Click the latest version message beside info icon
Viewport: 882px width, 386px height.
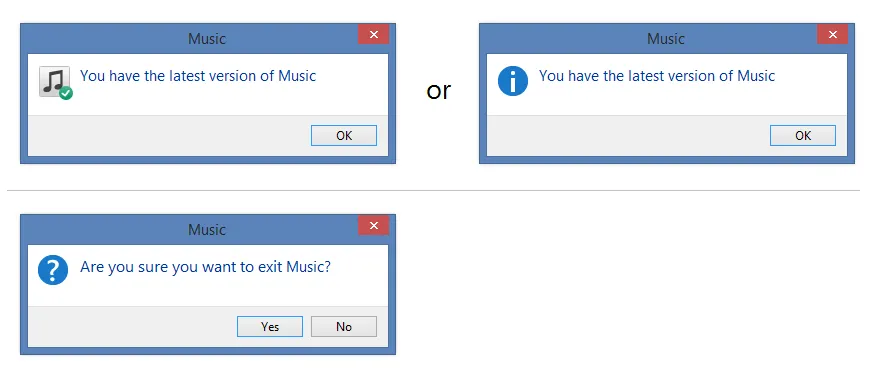657,76
